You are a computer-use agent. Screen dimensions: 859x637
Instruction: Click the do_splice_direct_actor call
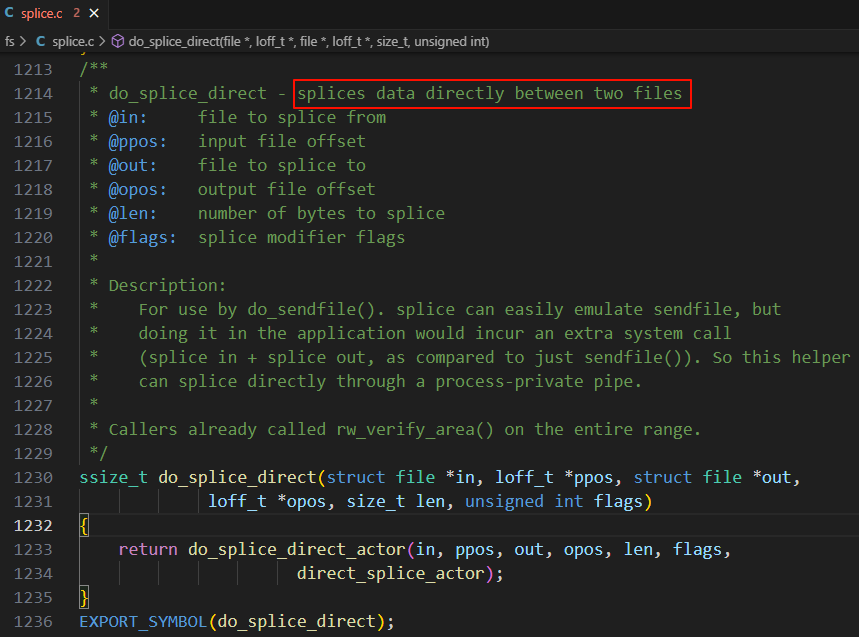tap(296, 550)
